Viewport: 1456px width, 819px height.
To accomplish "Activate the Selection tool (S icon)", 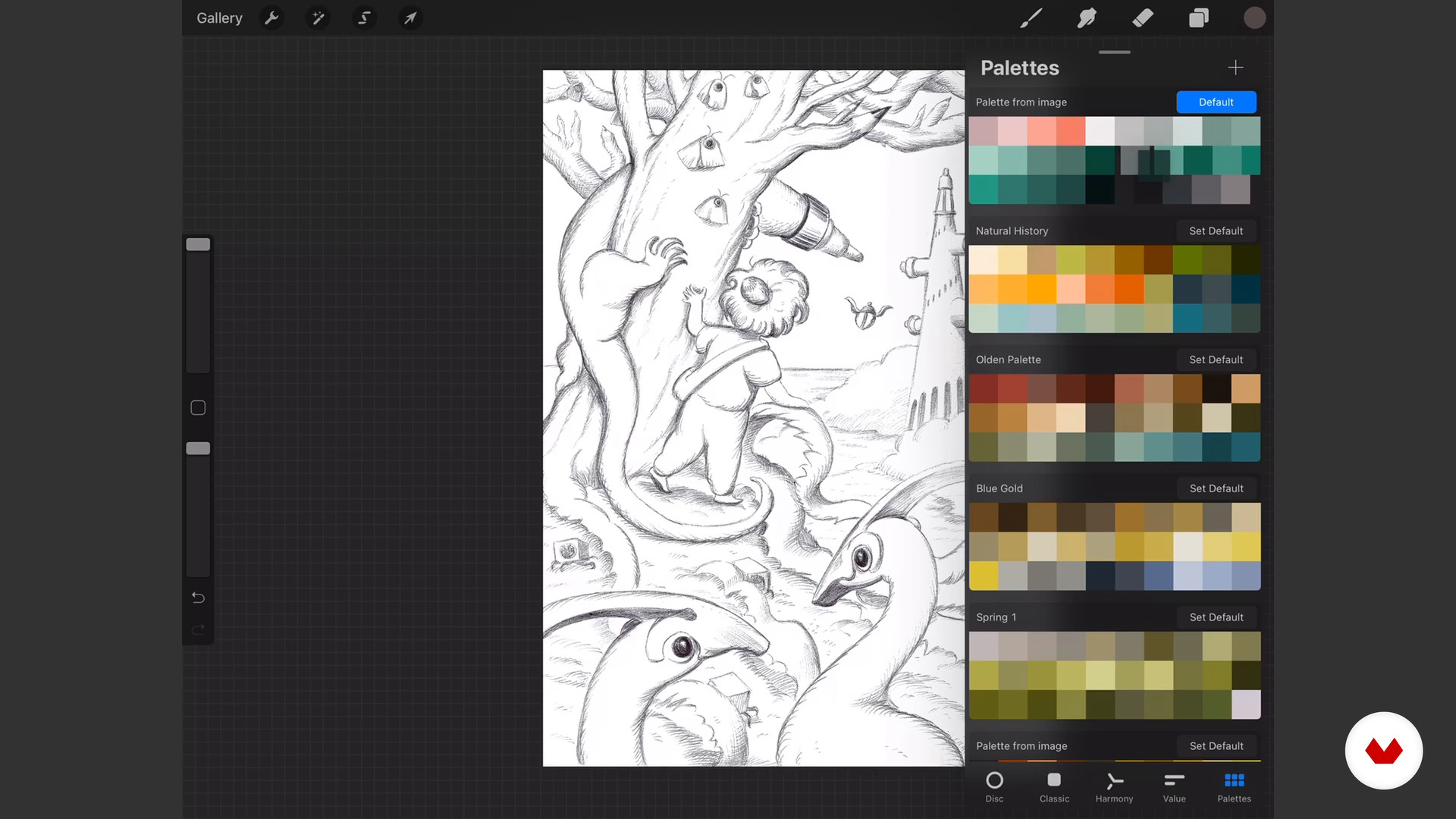I will coord(364,18).
